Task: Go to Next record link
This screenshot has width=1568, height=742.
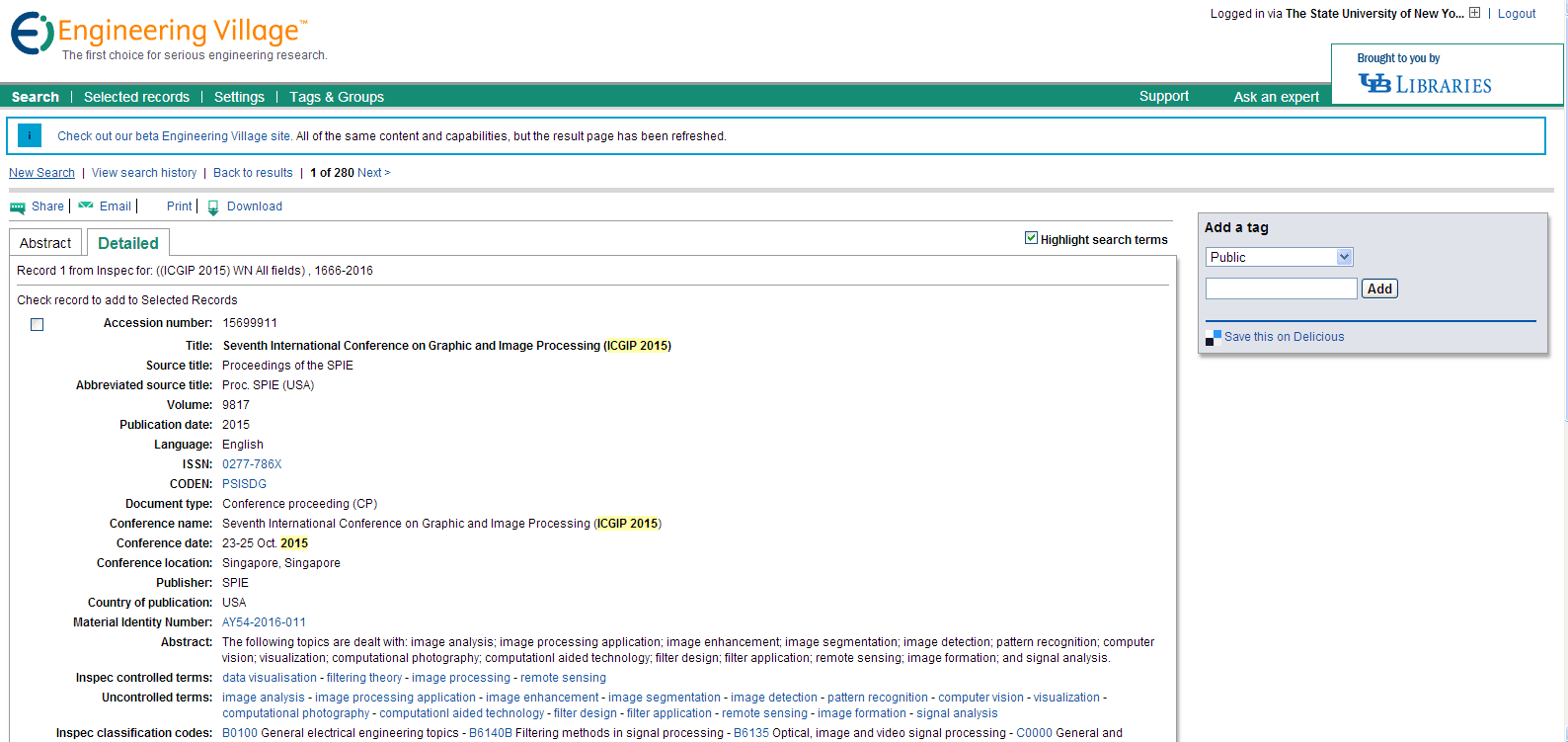Action: (373, 173)
